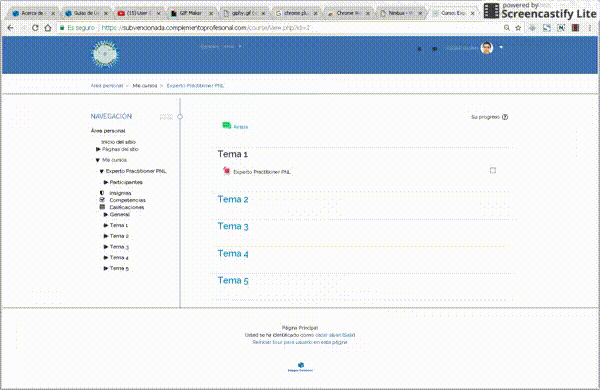
Task: Open Calificaciones in navigation tree
Action: coord(127,207)
